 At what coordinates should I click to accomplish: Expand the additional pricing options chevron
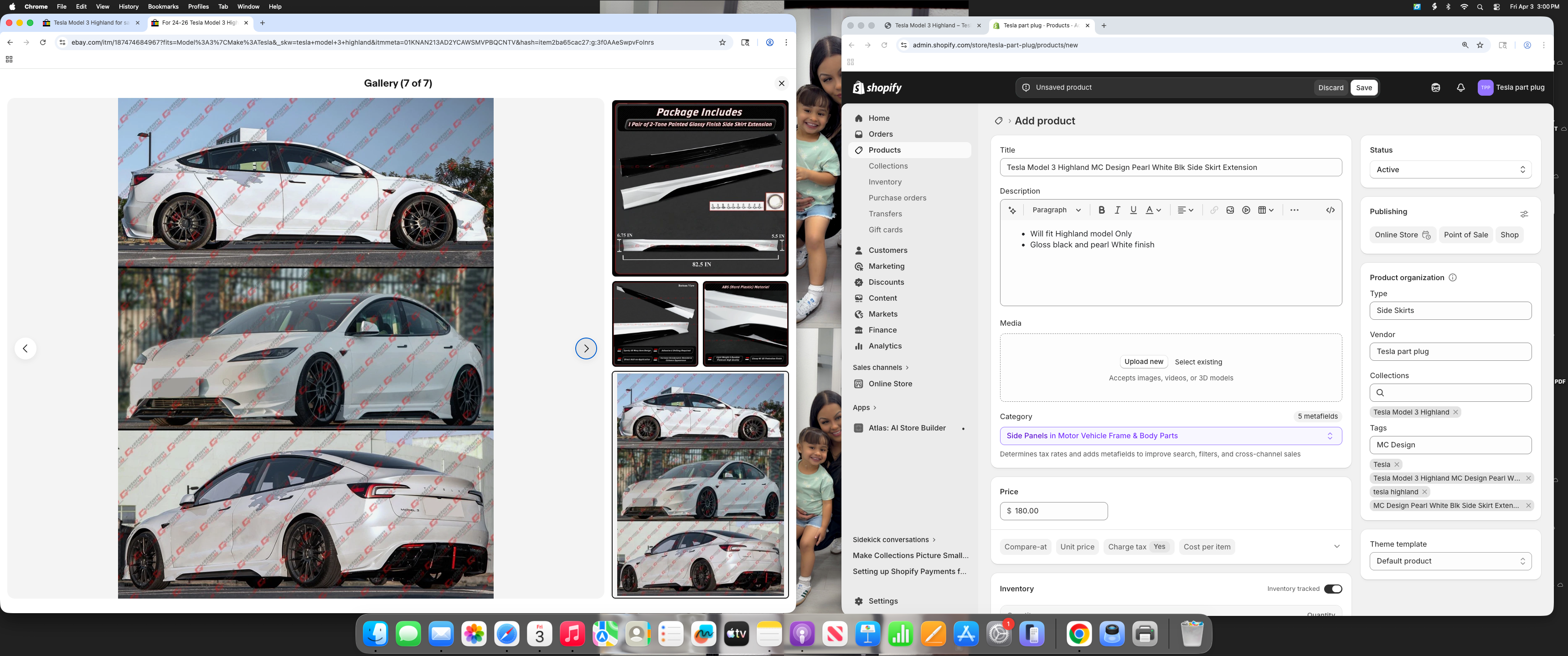tap(1337, 547)
